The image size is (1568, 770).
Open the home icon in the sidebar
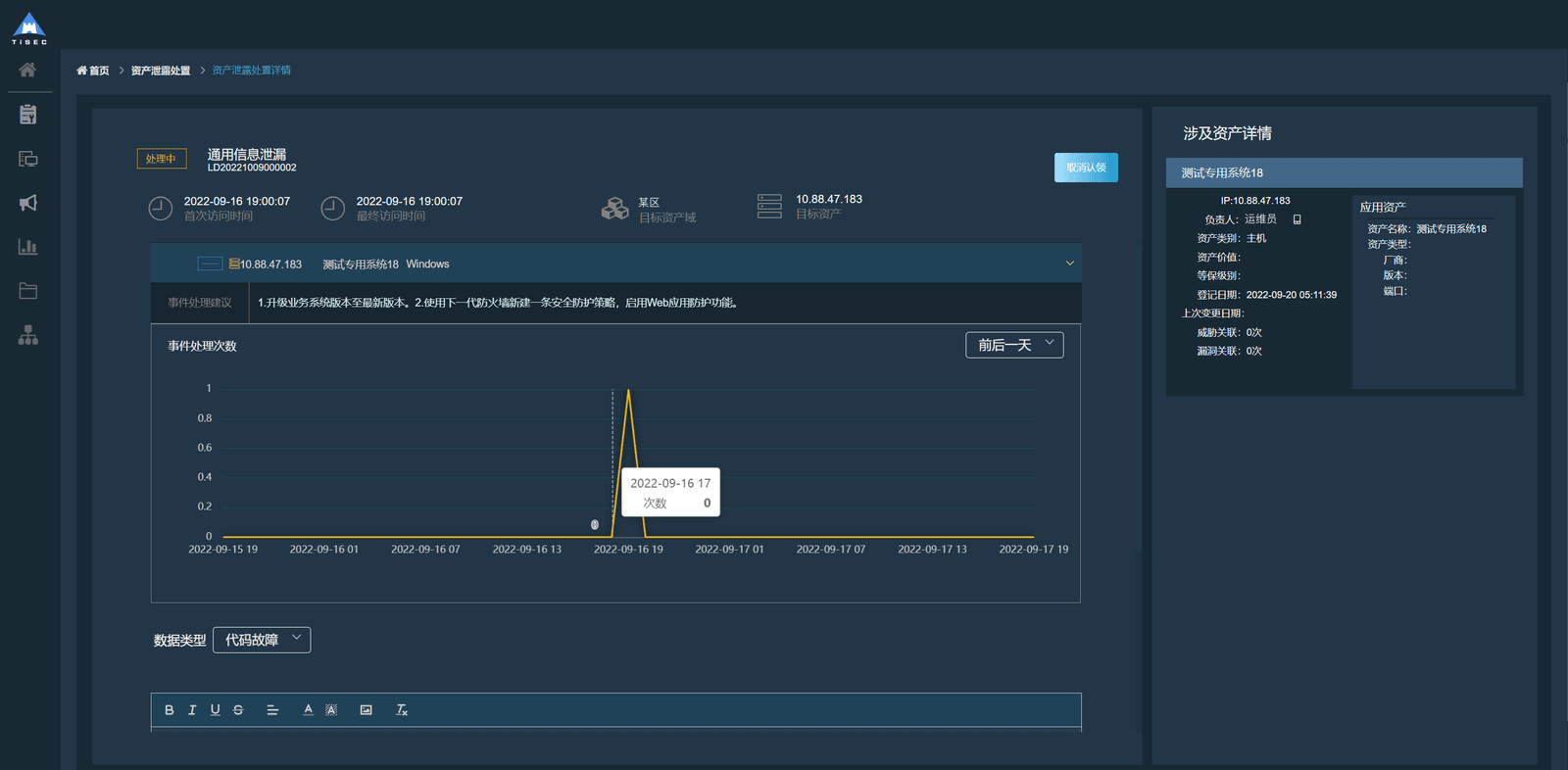[27, 70]
